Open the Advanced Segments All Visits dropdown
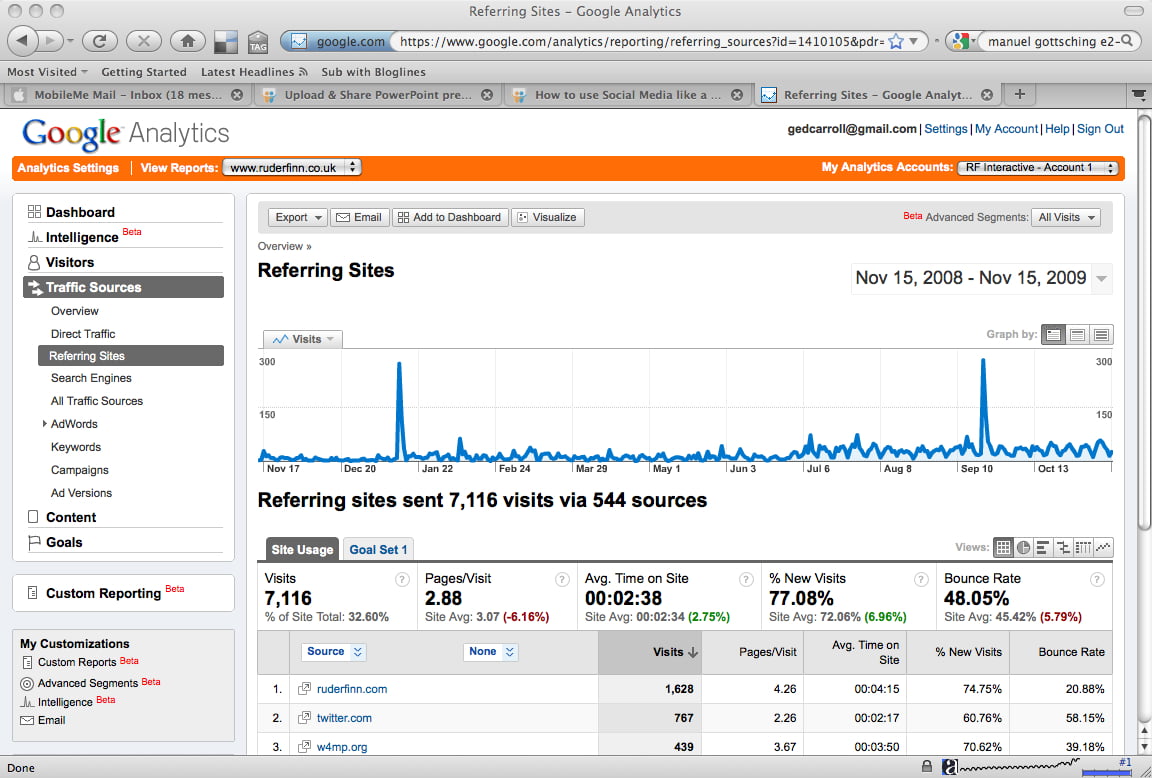Viewport: 1152px width, 778px height. point(1067,217)
